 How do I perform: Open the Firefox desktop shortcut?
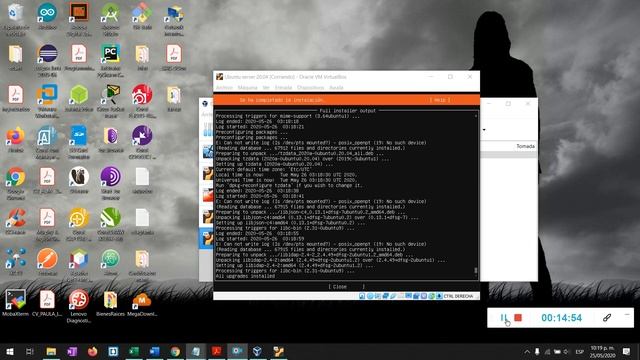(16, 140)
